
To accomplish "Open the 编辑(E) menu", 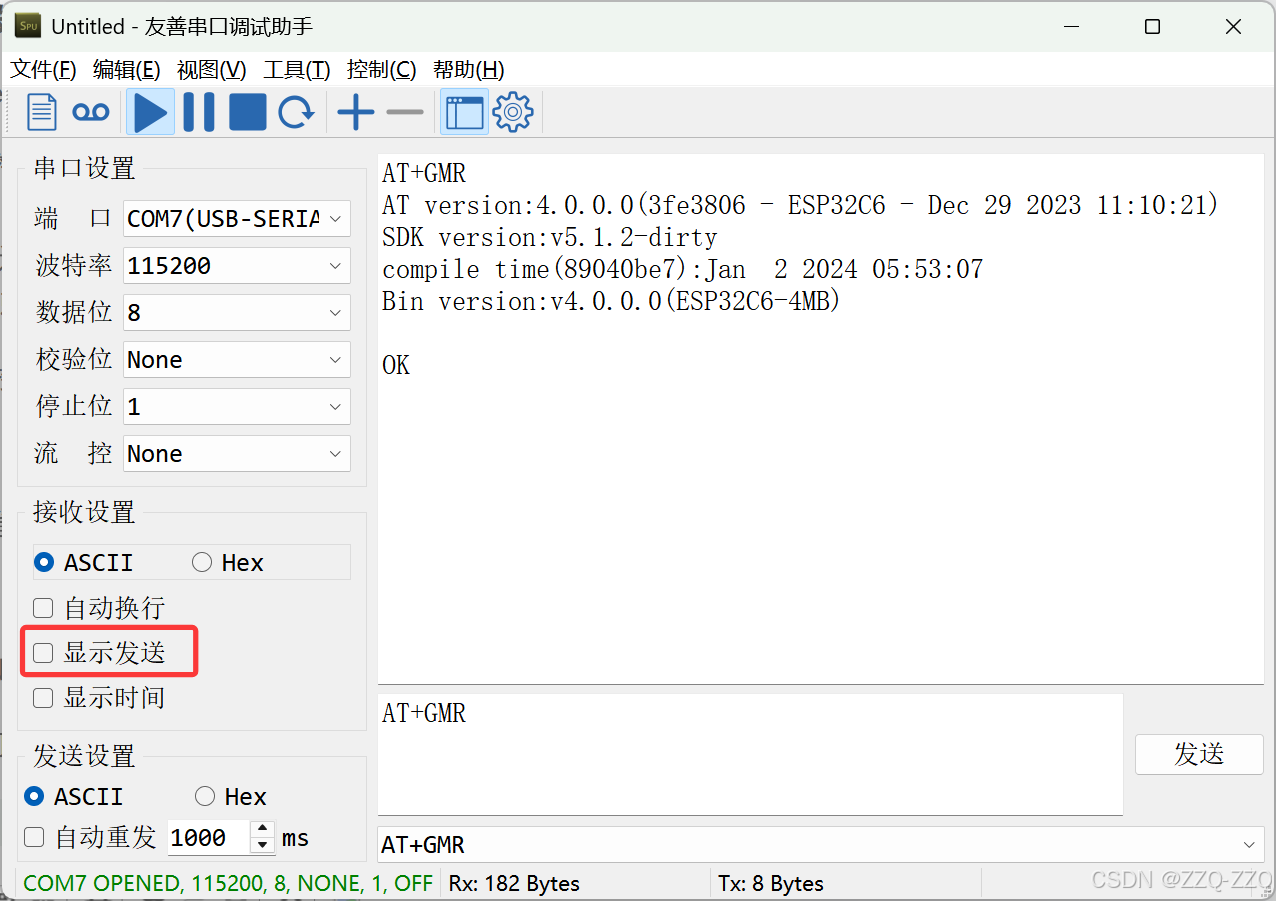I will click(127, 70).
